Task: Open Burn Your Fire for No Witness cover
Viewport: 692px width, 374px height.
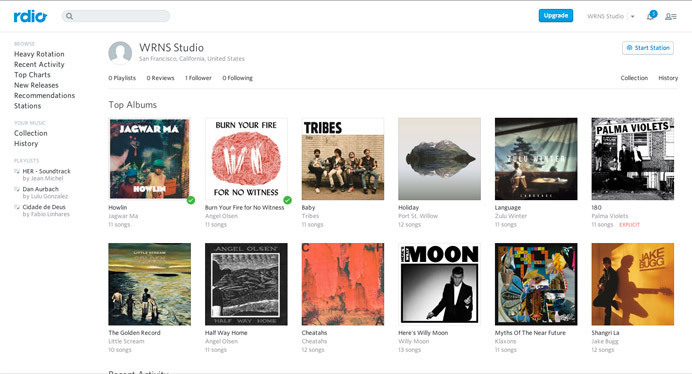Action: click(x=246, y=159)
